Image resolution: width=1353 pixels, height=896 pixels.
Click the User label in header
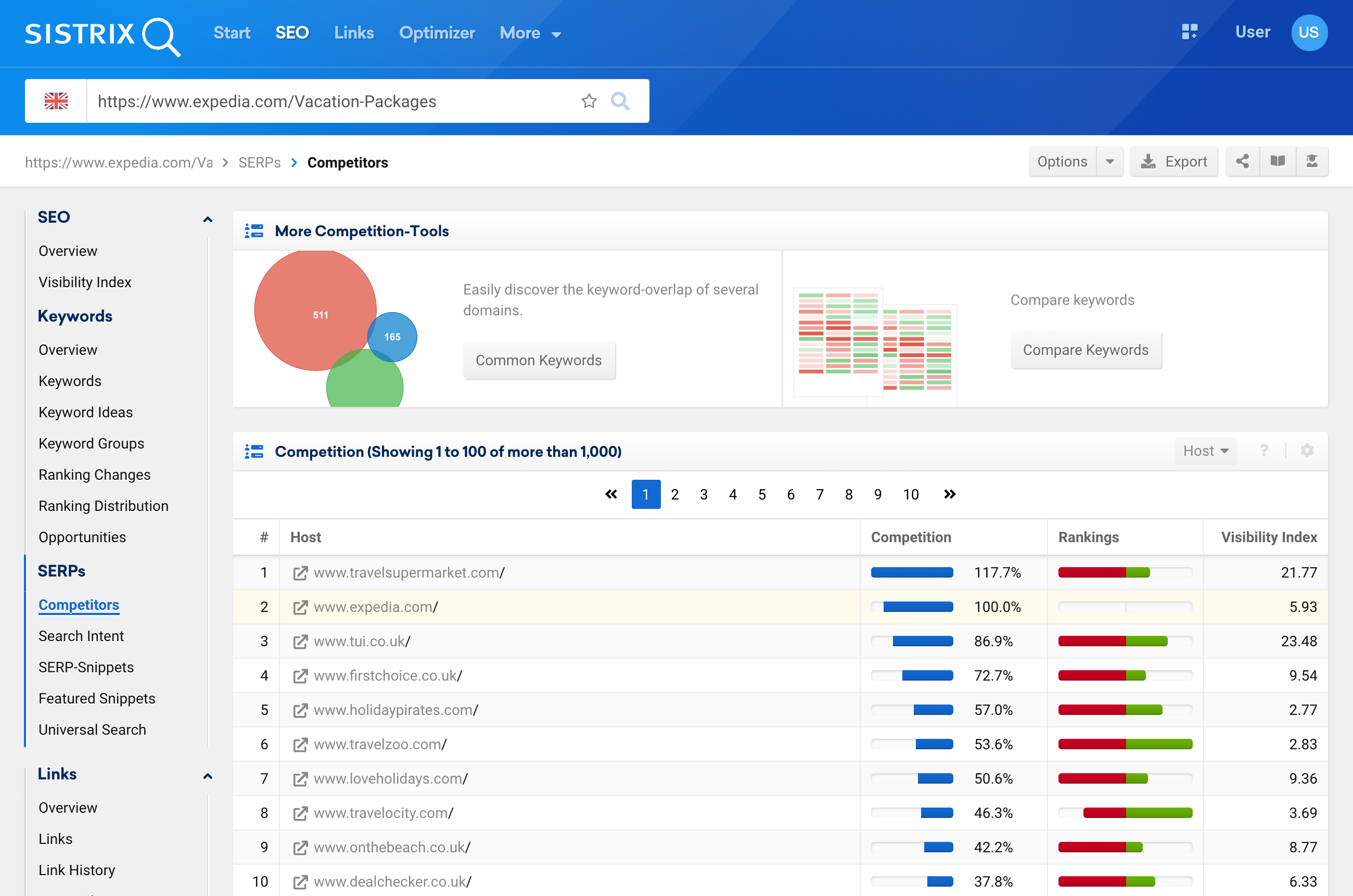pos(1253,32)
